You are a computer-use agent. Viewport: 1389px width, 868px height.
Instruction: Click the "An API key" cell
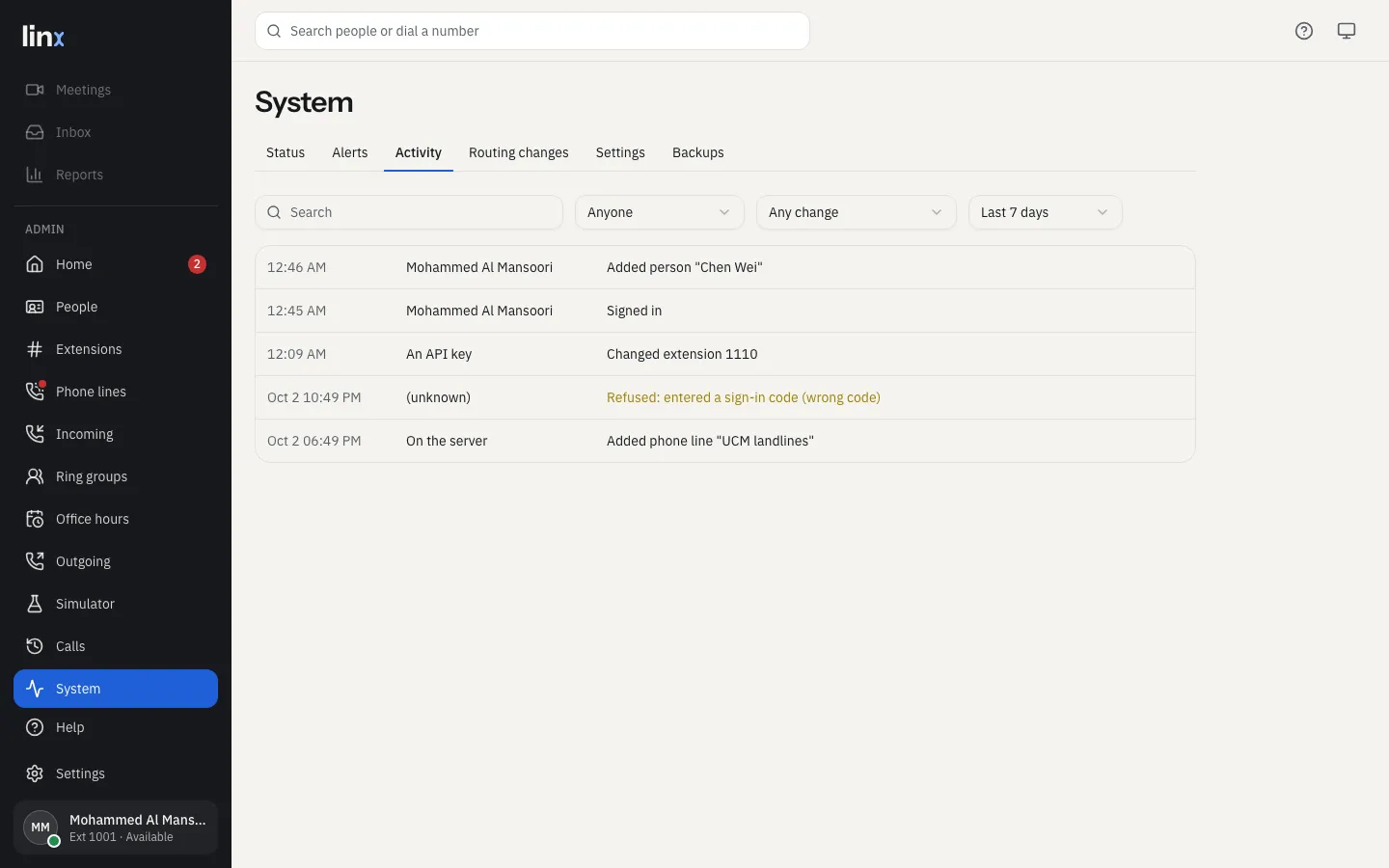pyautogui.click(x=439, y=354)
